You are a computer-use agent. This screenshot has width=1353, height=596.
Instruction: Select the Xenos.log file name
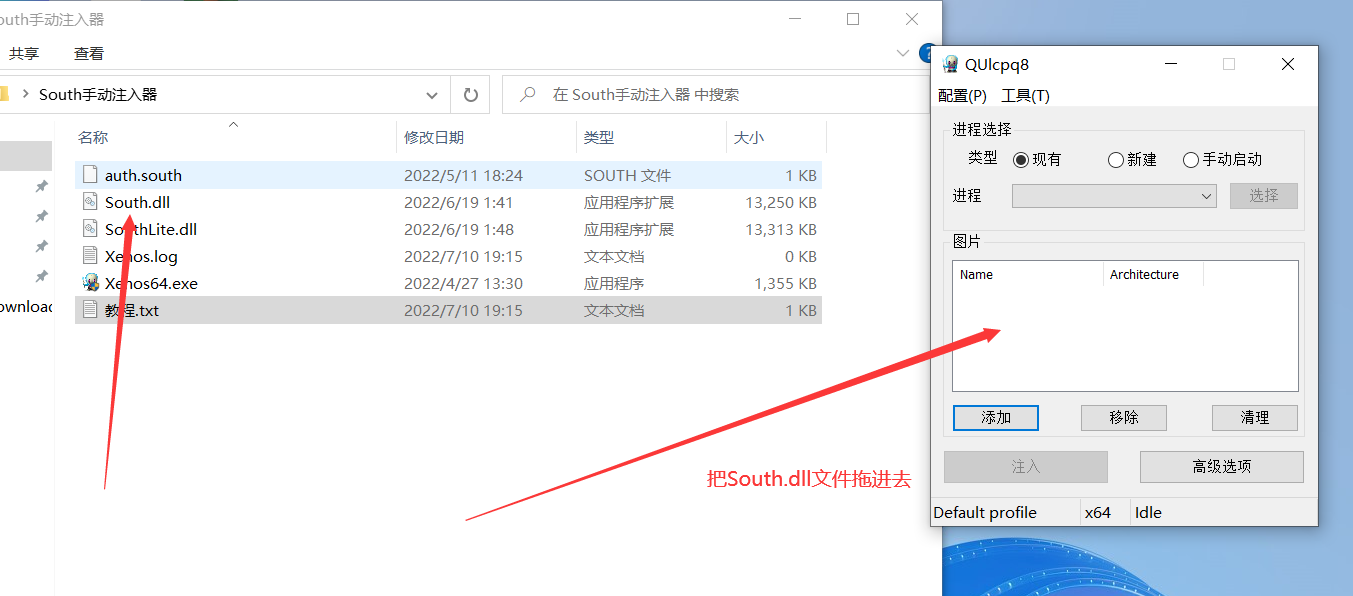141,256
